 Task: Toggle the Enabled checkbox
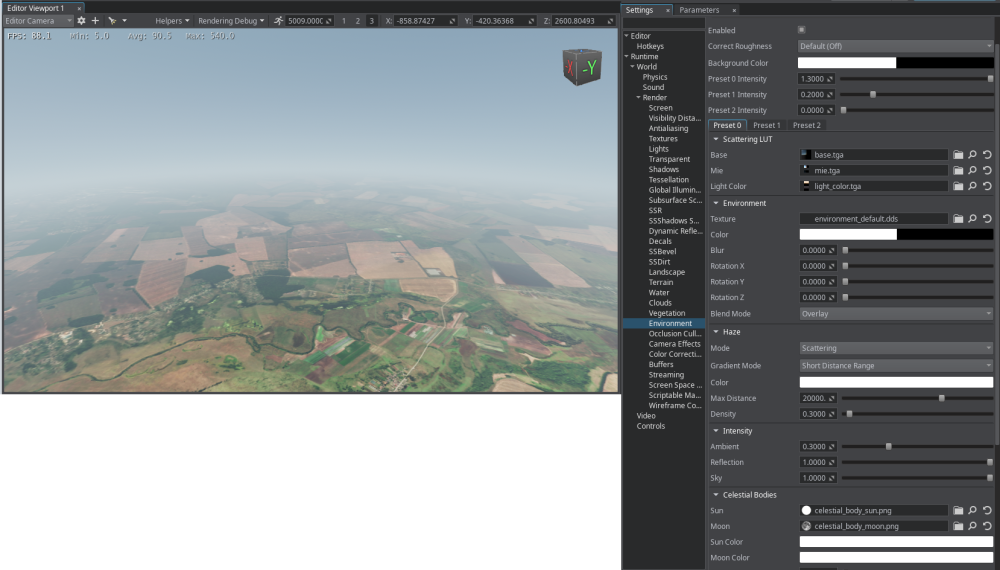[802, 30]
